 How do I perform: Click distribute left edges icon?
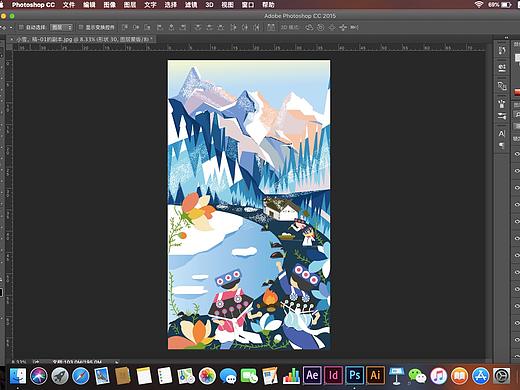[233, 27]
